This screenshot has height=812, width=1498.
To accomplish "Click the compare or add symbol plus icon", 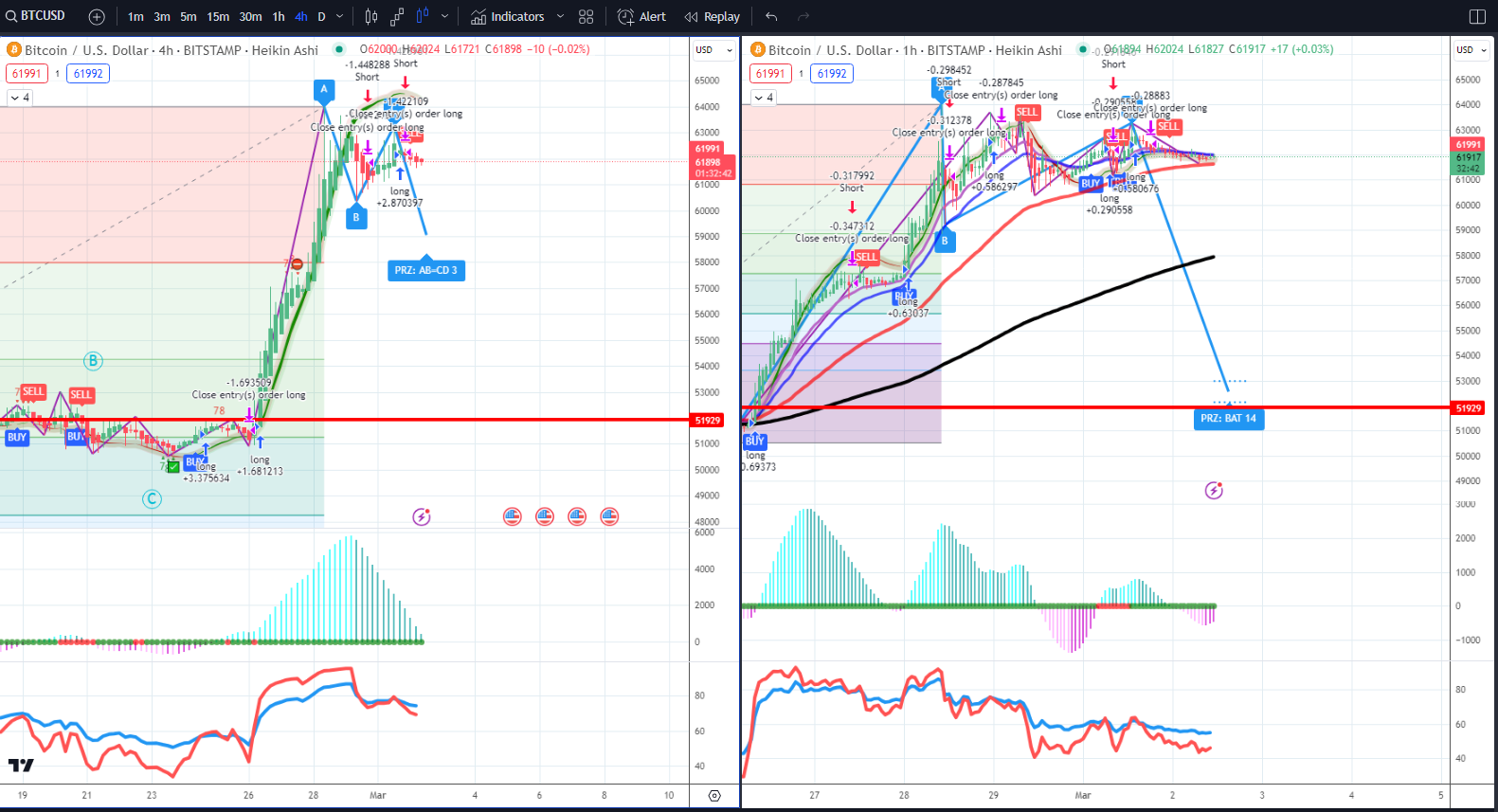I will pos(97,16).
